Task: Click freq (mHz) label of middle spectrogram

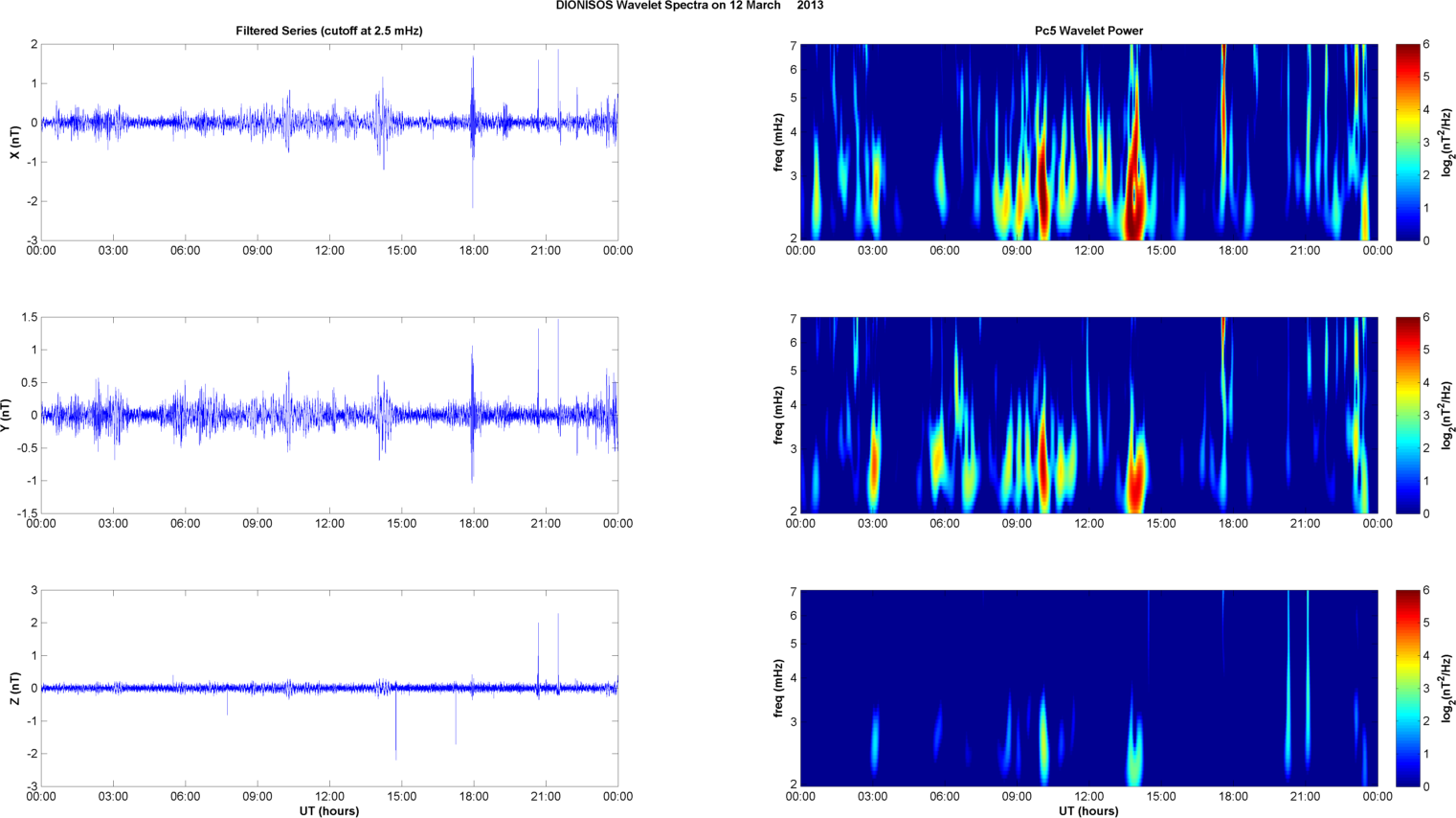Action: point(779,415)
